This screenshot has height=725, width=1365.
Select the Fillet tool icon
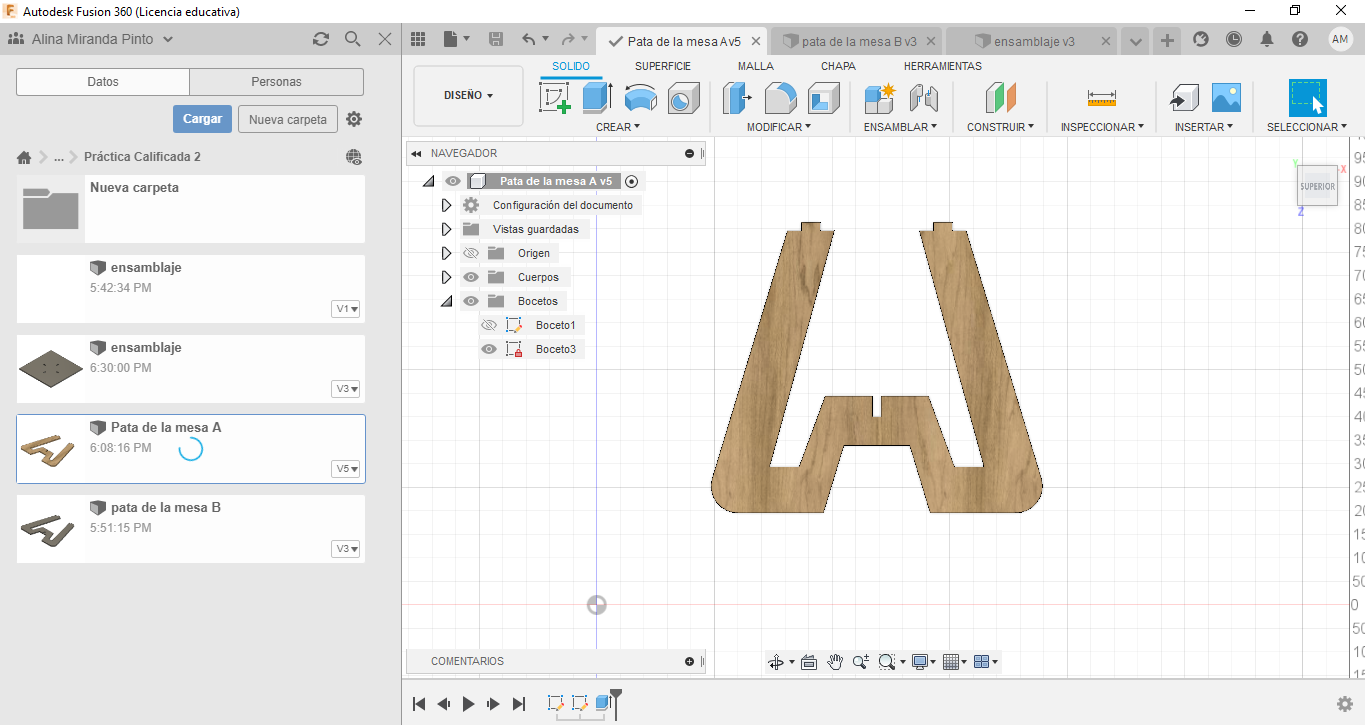(x=780, y=98)
